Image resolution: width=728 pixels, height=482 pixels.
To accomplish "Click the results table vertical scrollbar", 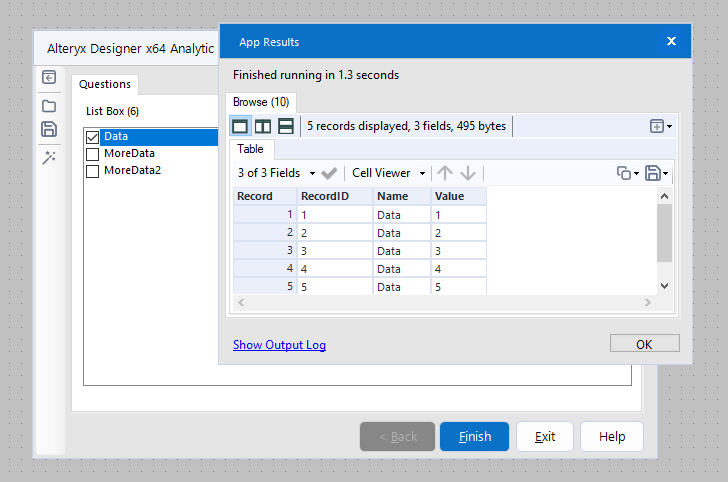I will tap(665, 233).
